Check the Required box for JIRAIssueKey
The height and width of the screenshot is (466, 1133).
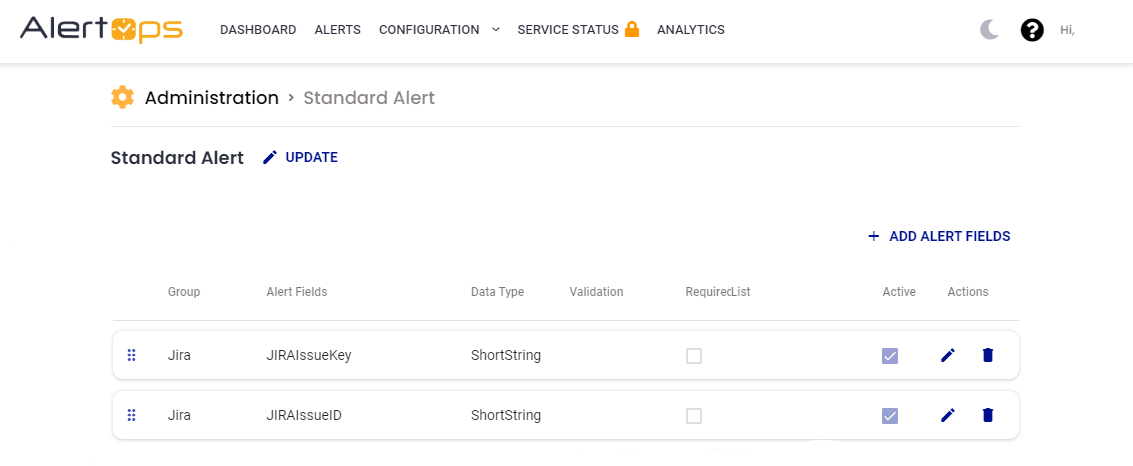click(x=694, y=356)
